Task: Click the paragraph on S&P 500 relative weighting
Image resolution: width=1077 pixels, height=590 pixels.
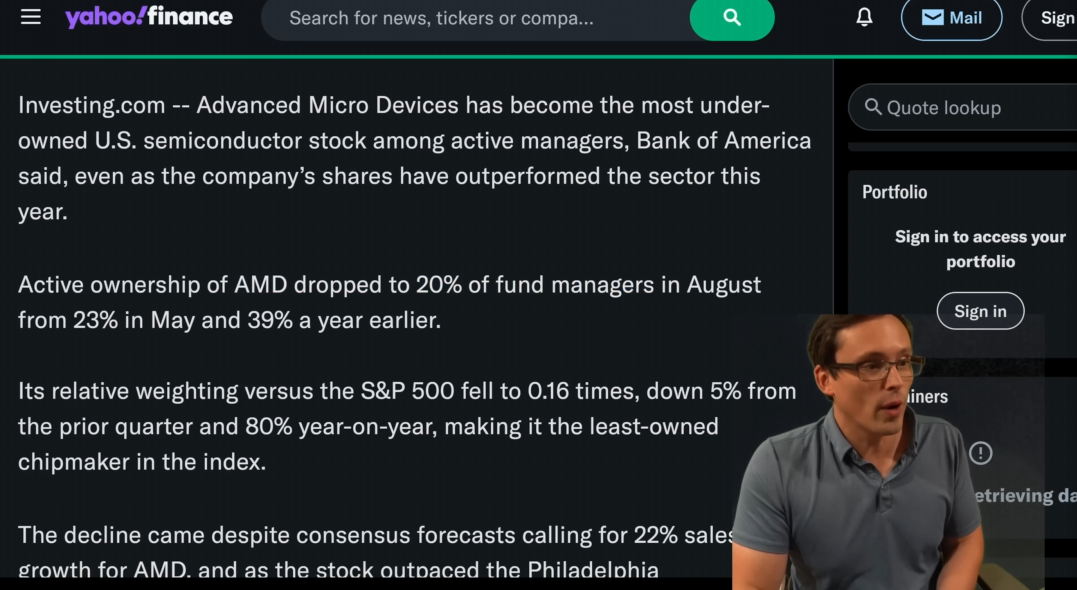Action: pos(407,427)
